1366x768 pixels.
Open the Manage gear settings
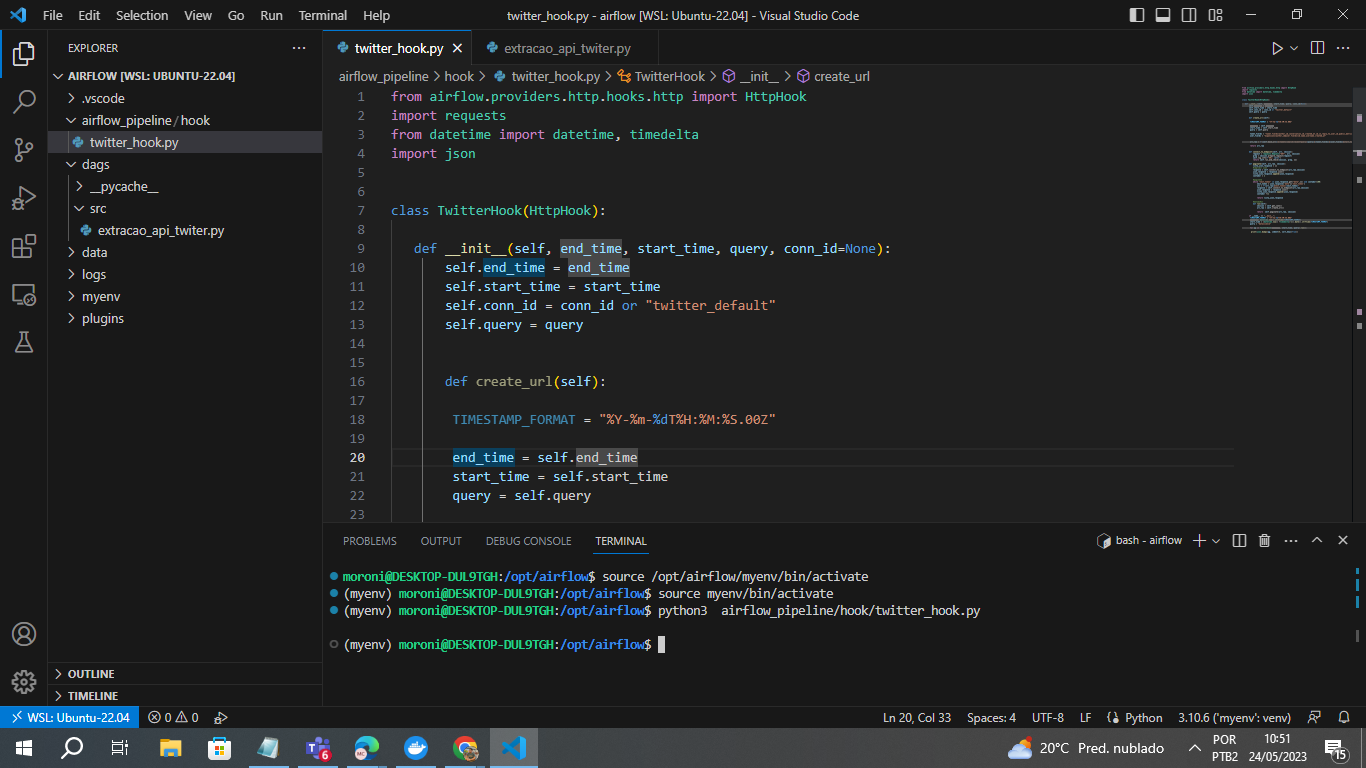tap(24, 682)
